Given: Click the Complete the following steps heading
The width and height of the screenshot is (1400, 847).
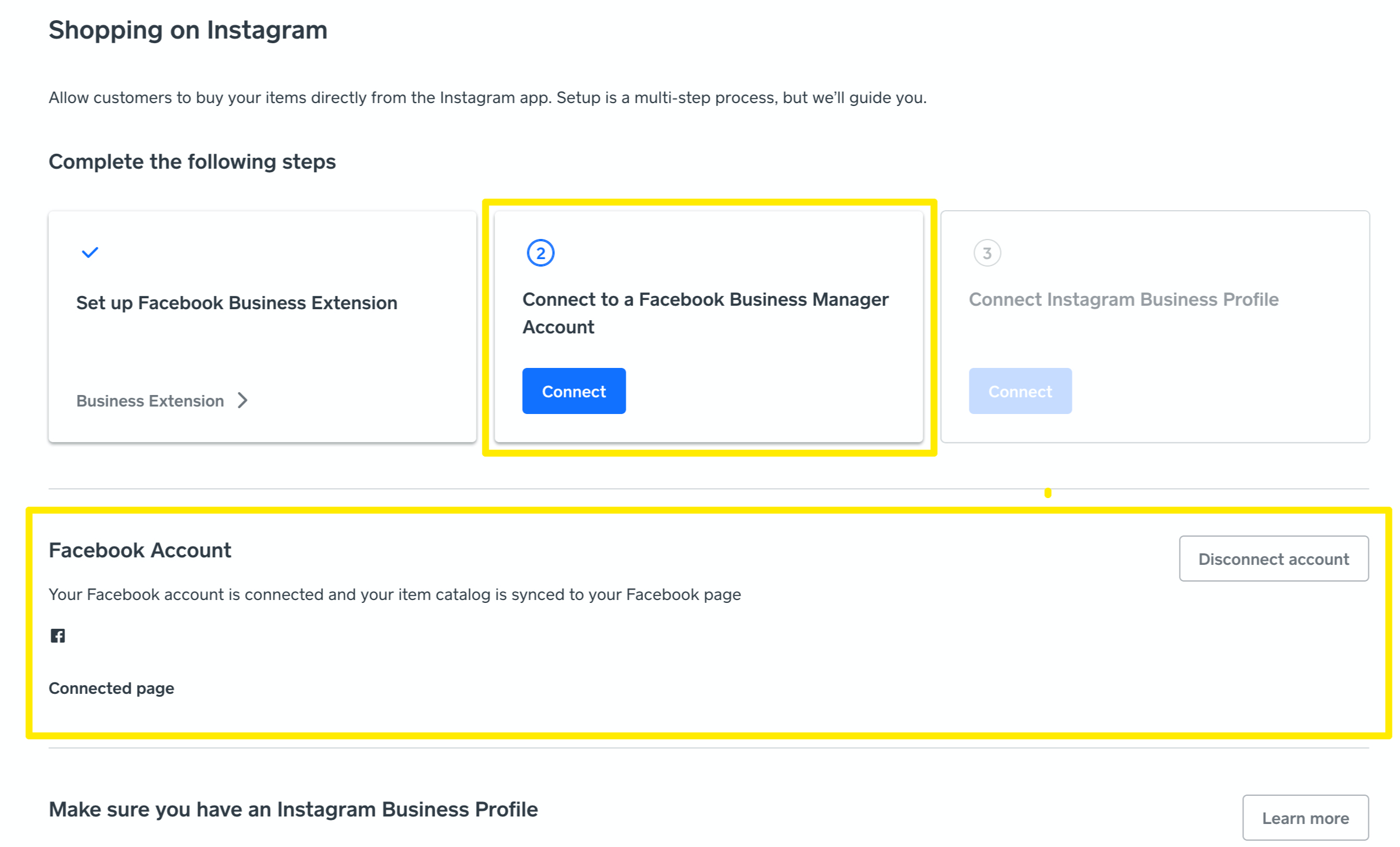Looking at the screenshot, I should tap(192, 162).
